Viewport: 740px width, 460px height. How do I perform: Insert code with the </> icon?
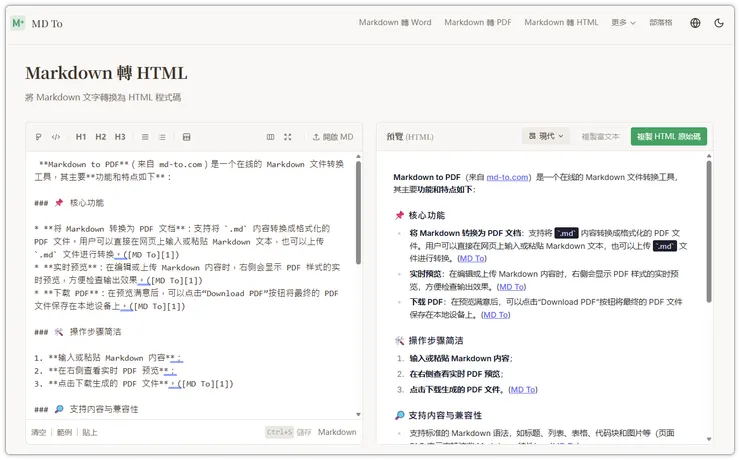click(x=56, y=137)
